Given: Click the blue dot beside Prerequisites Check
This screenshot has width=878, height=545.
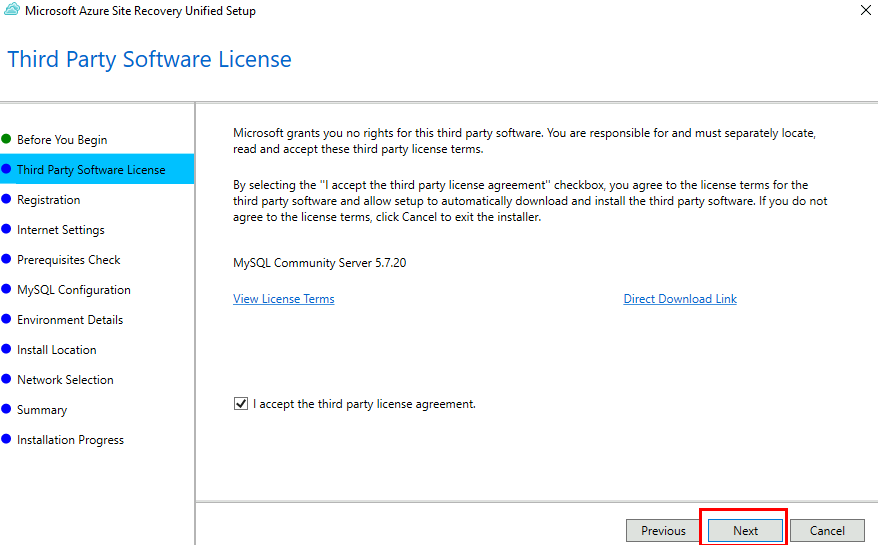Looking at the screenshot, I should [x=6, y=258].
